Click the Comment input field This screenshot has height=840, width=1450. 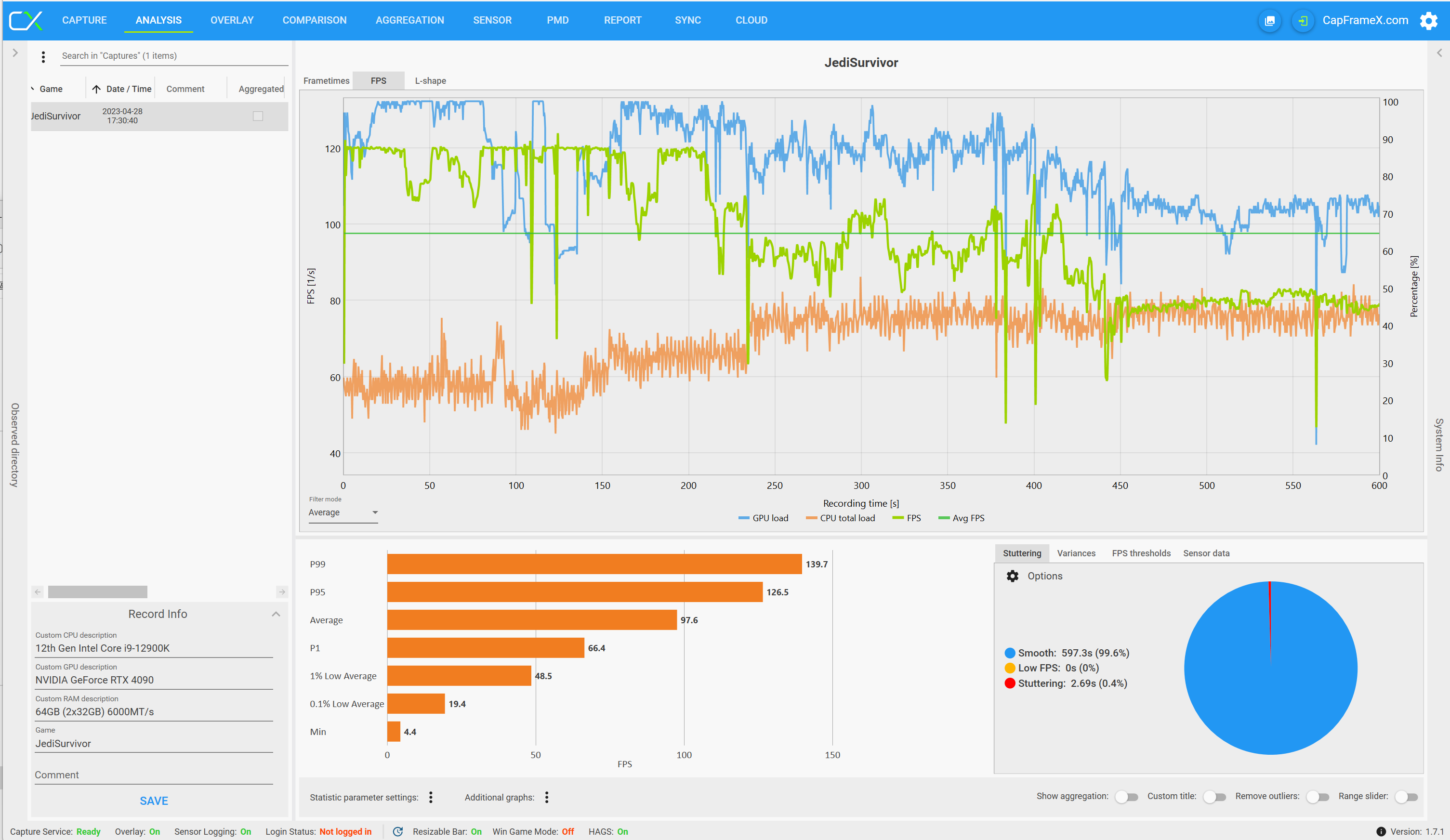(154, 775)
